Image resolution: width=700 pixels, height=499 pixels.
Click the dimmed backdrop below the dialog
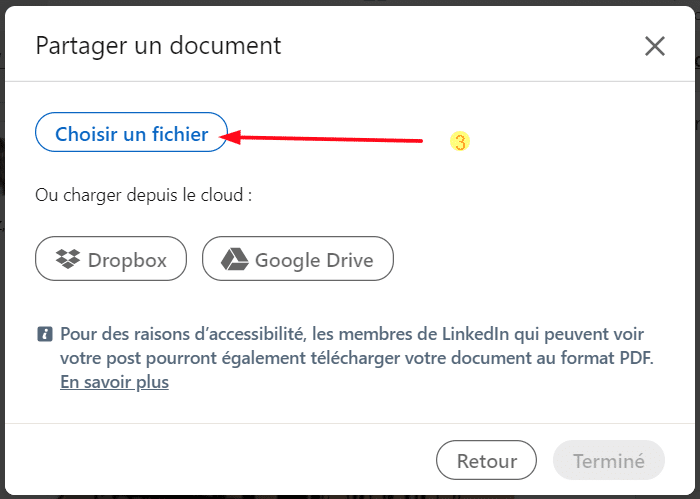tap(350, 497)
